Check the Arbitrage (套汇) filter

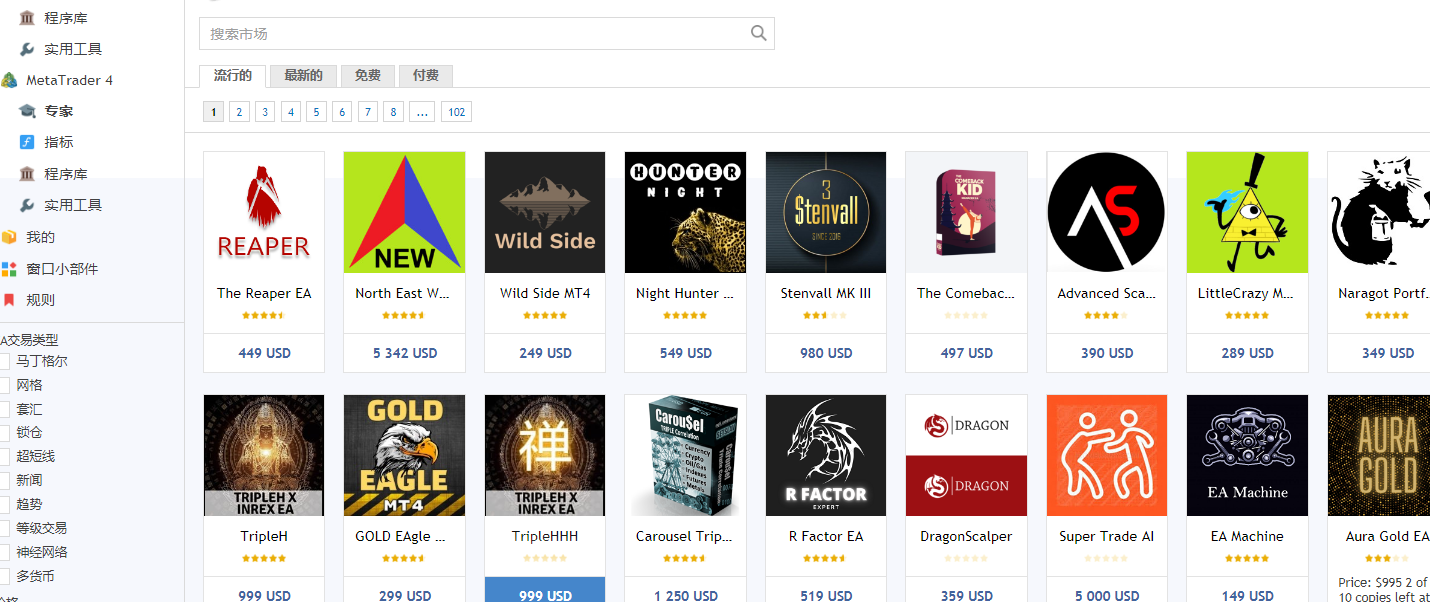point(5,409)
